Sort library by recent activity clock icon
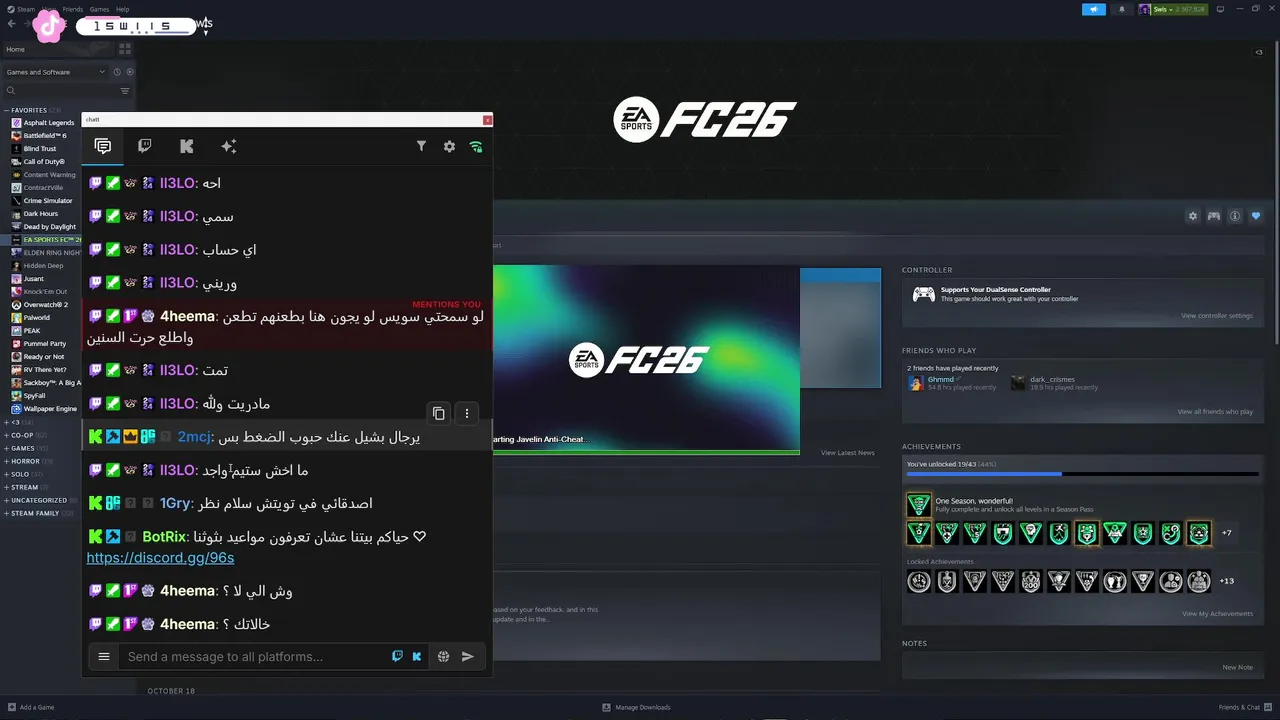This screenshot has height=720, width=1280. pyautogui.click(x=117, y=72)
